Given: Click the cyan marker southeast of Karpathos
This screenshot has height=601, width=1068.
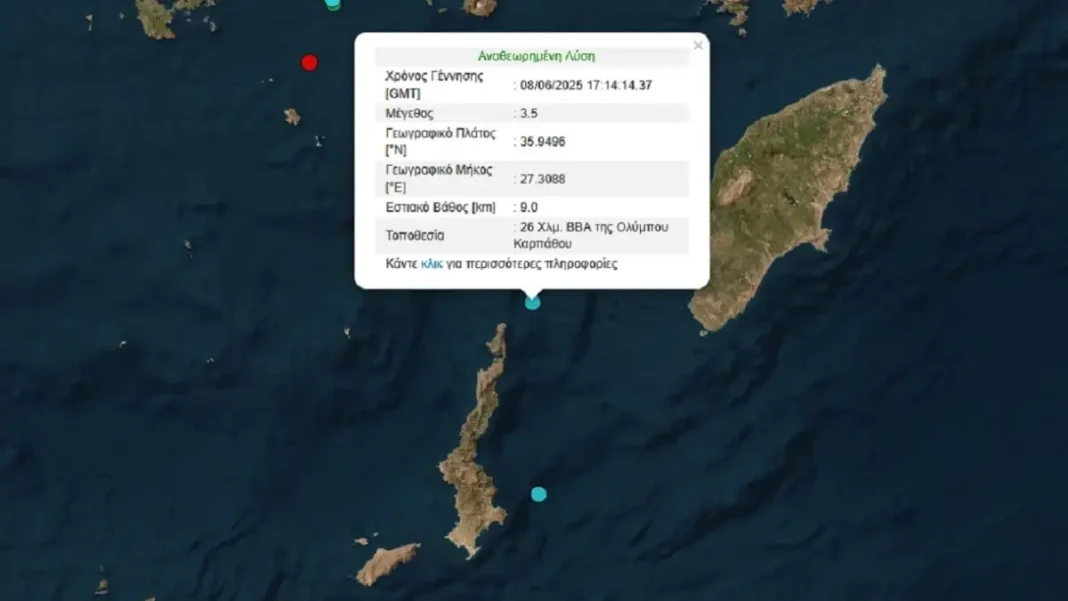Looking at the screenshot, I should 539,494.
